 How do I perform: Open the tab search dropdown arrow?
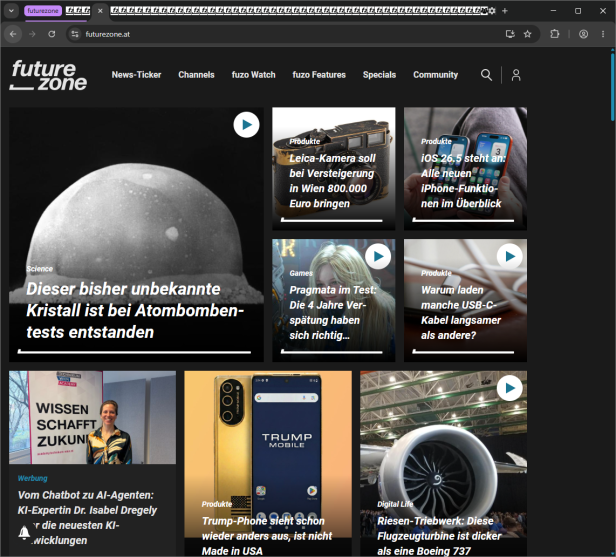coord(11,11)
